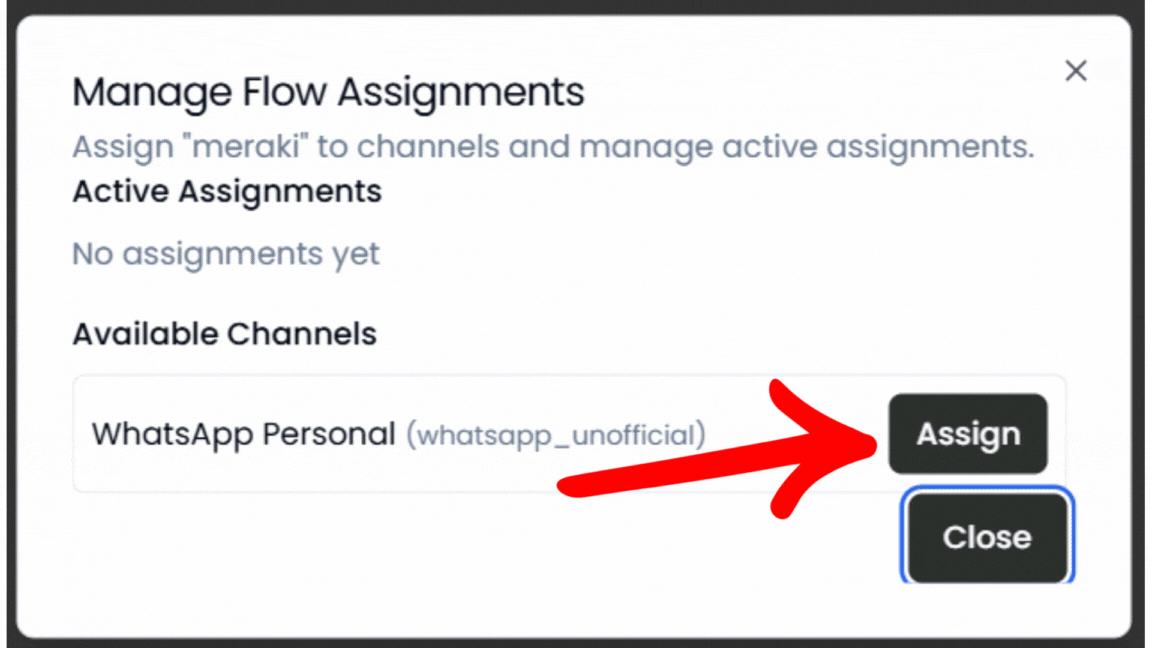Click the Active Assignments heading
The image size is (1152, 648).
click(x=227, y=190)
